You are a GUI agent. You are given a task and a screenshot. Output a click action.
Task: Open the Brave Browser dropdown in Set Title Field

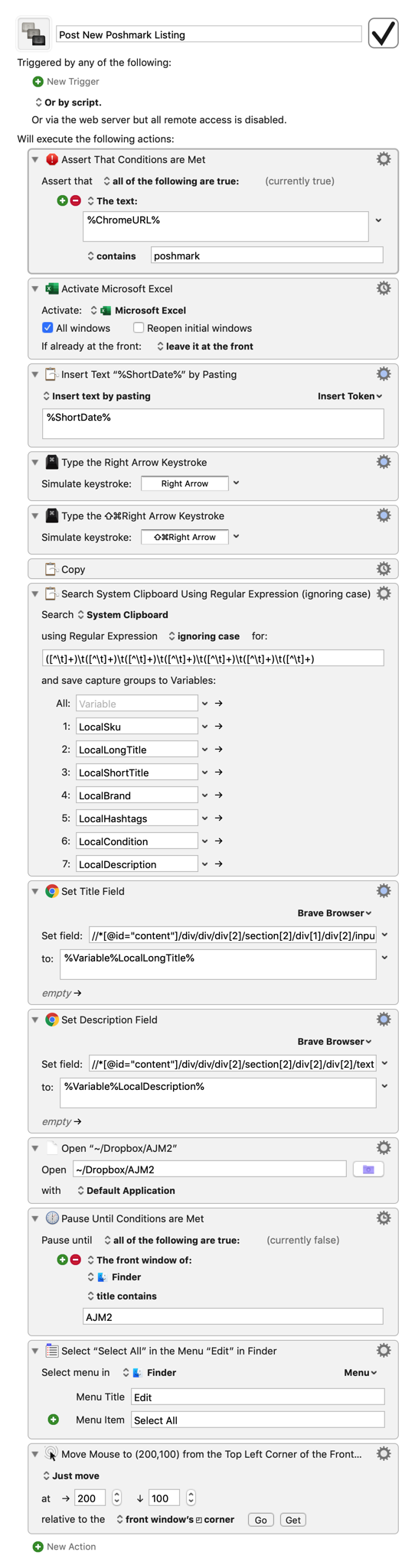tap(335, 912)
